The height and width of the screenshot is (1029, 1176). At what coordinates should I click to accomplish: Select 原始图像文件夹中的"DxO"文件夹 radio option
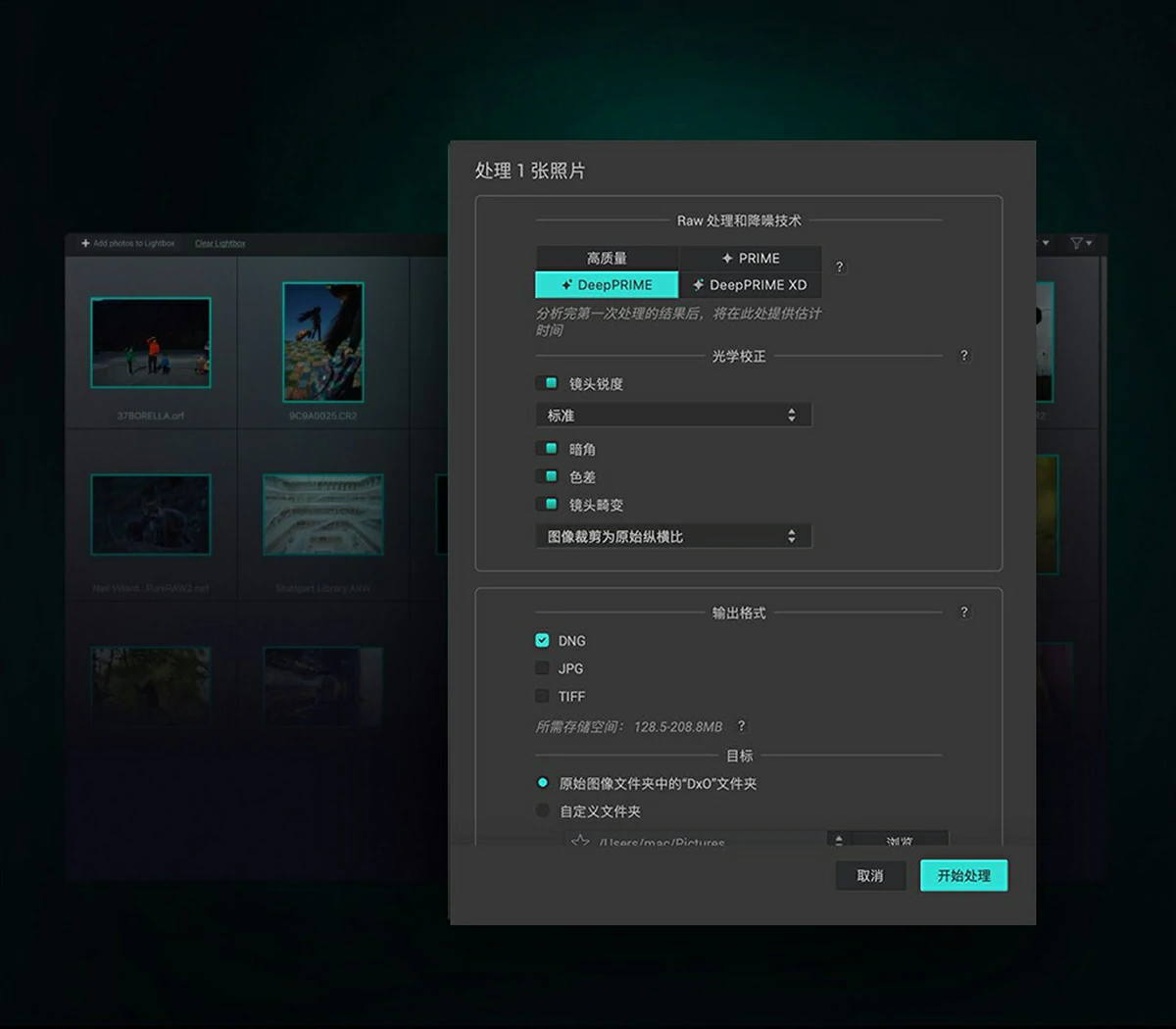click(542, 783)
